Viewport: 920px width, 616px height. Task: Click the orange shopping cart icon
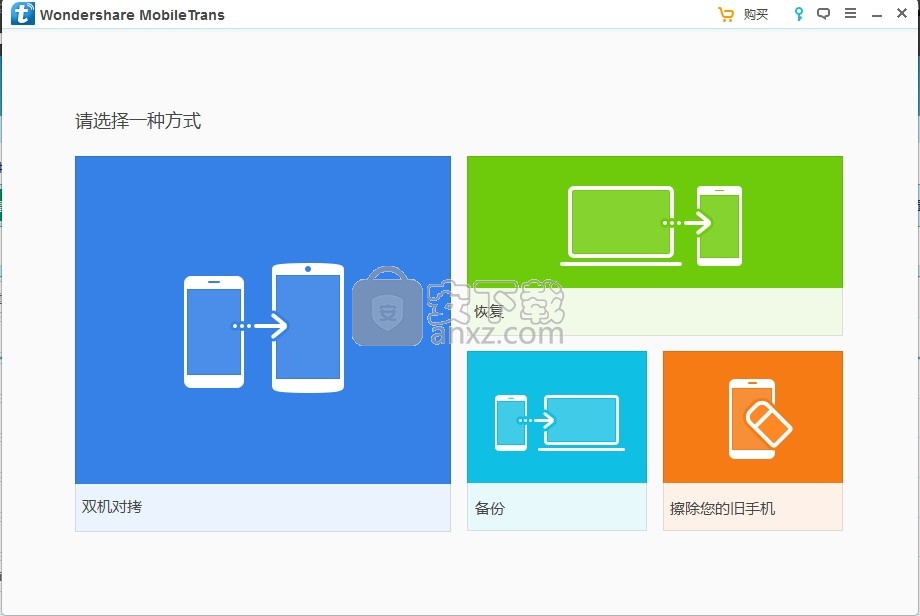(x=726, y=15)
